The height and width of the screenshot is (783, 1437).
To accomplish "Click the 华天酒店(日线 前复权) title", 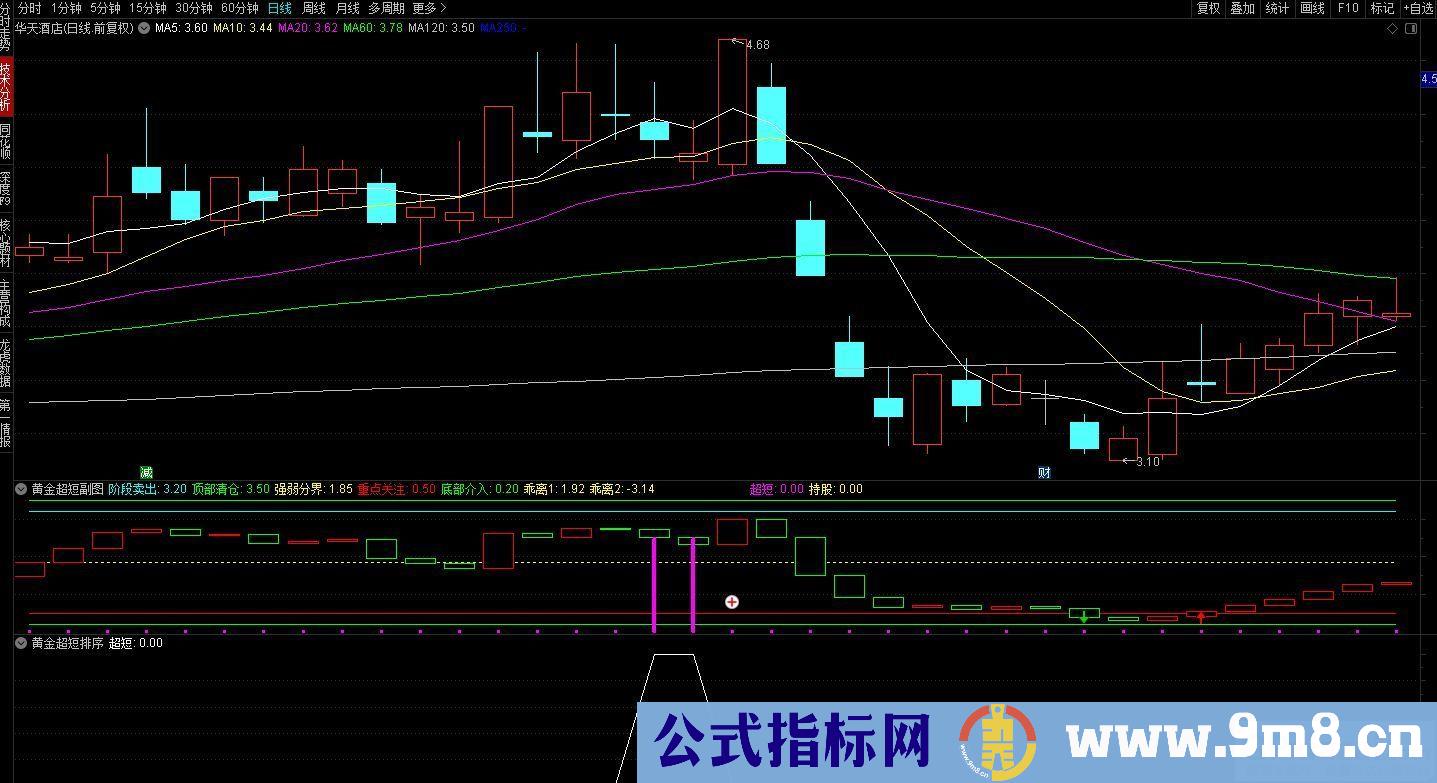I will coord(74,28).
